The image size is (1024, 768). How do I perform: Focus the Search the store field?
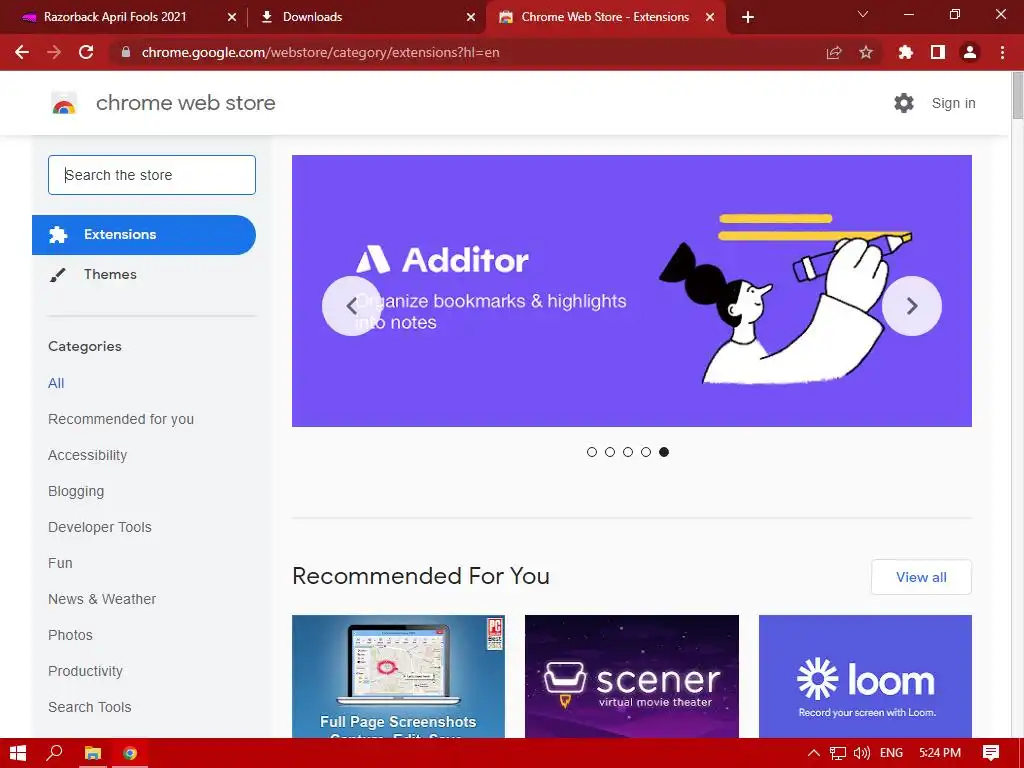point(152,175)
